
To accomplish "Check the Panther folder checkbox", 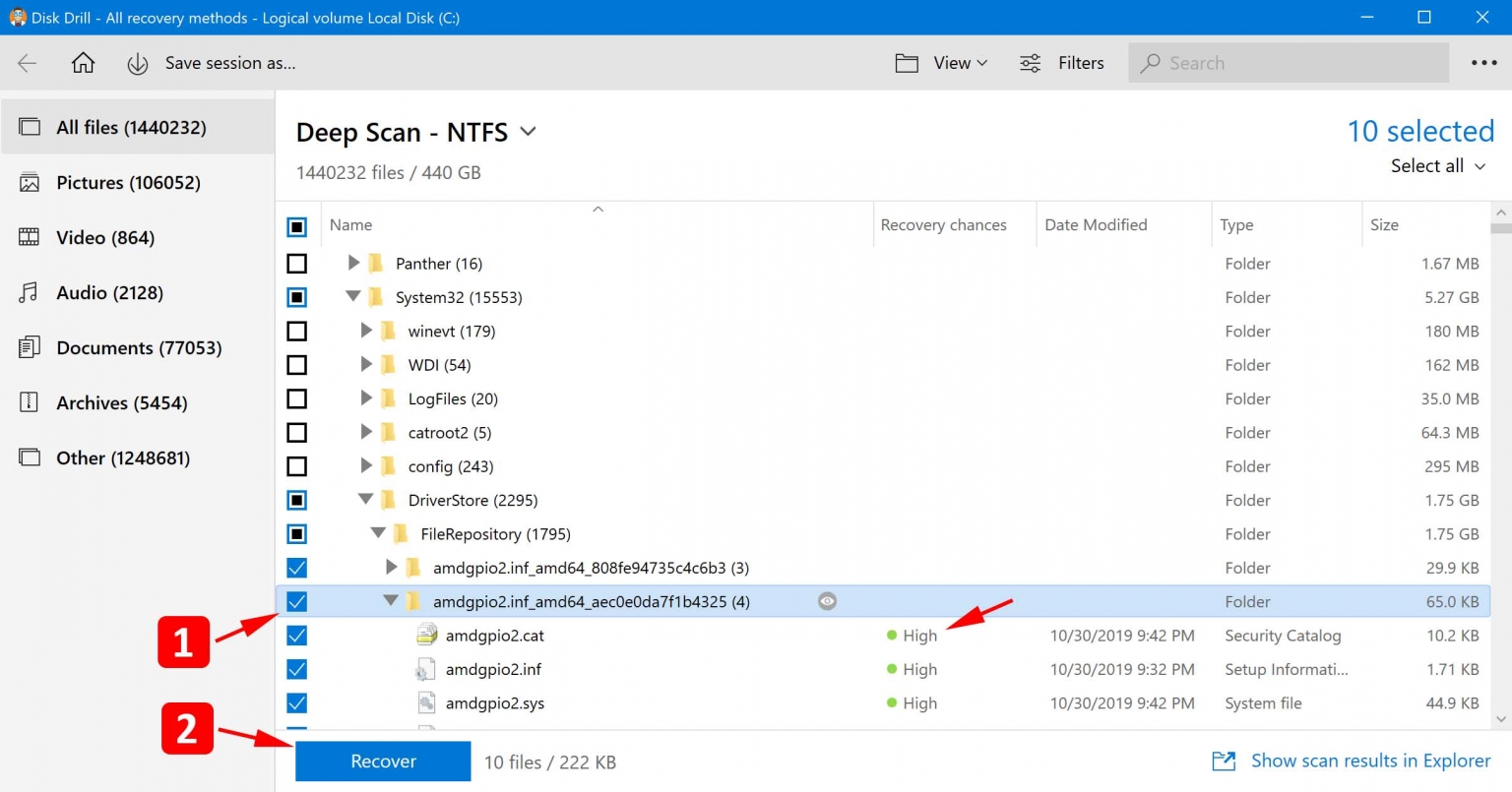I will [x=296, y=264].
